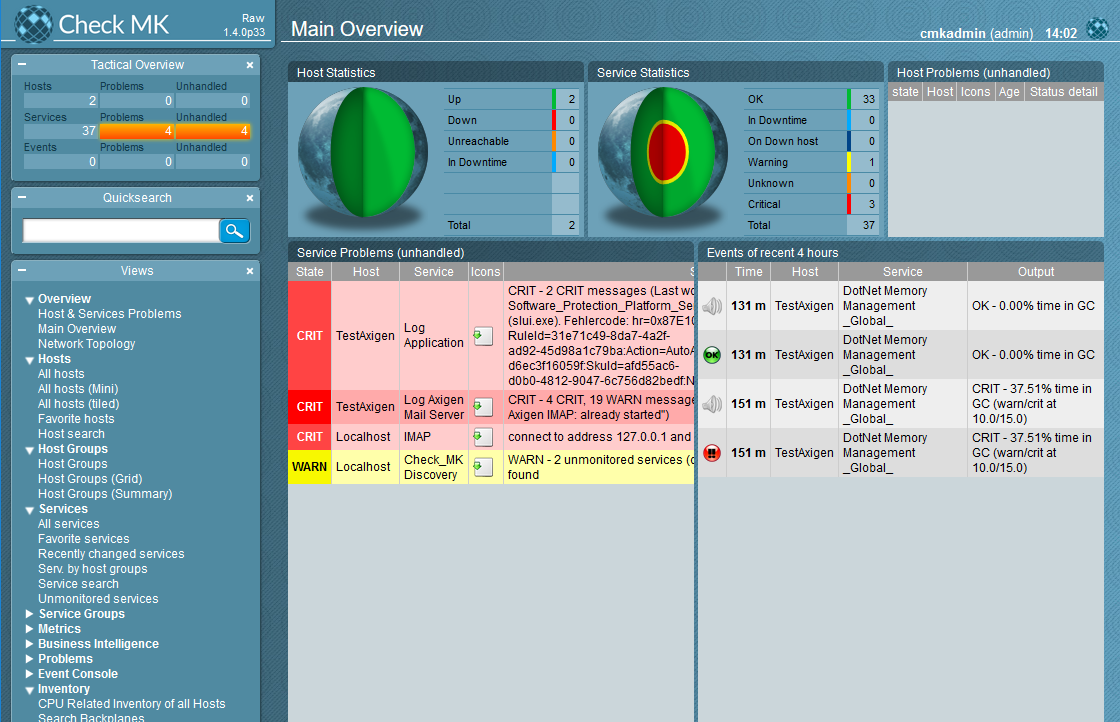Sort events by Time column header

click(x=748, y=272)
